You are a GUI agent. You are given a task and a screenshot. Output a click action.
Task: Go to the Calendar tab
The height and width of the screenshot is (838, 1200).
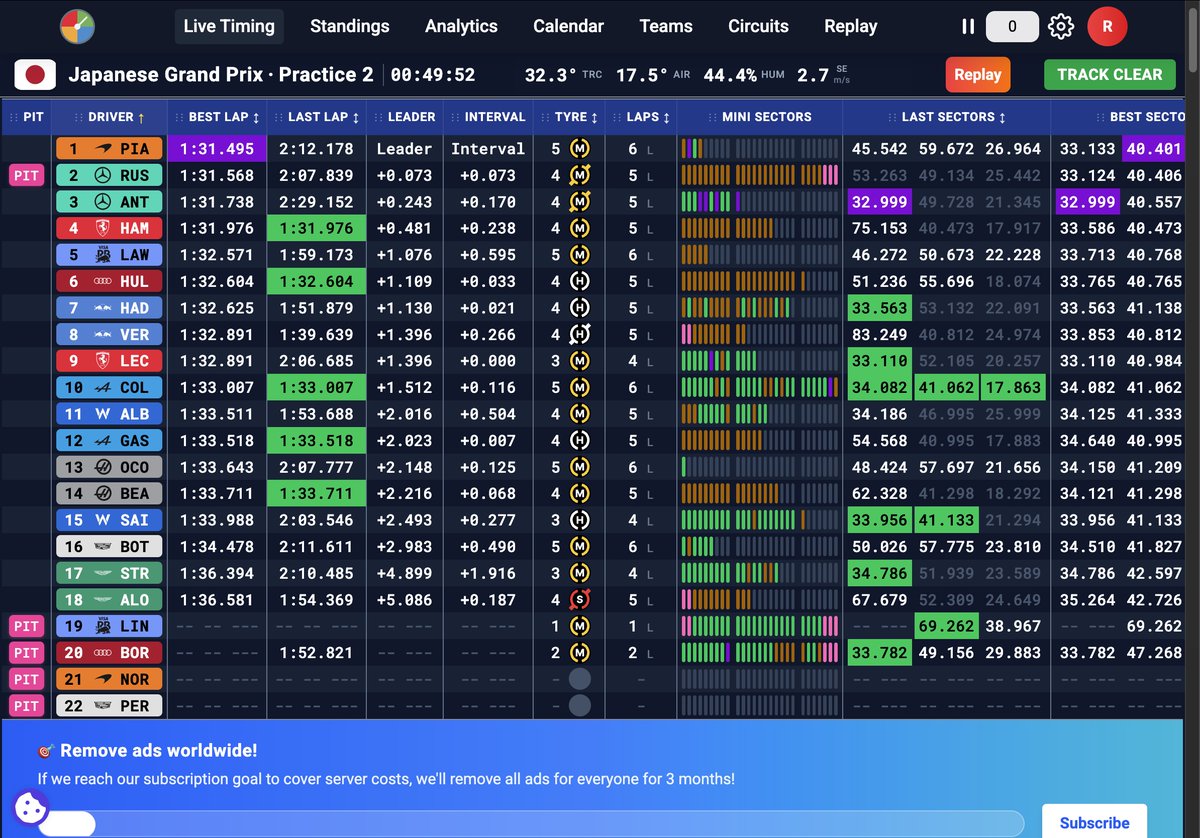568,27
